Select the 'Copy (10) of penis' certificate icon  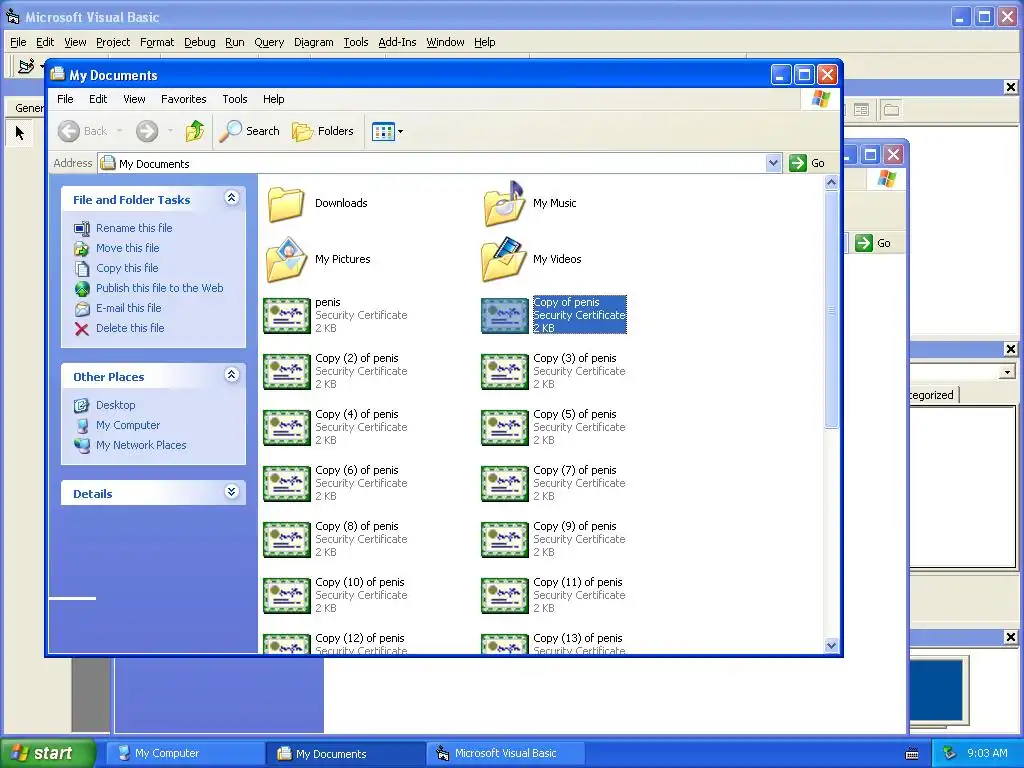pos(287,596)
